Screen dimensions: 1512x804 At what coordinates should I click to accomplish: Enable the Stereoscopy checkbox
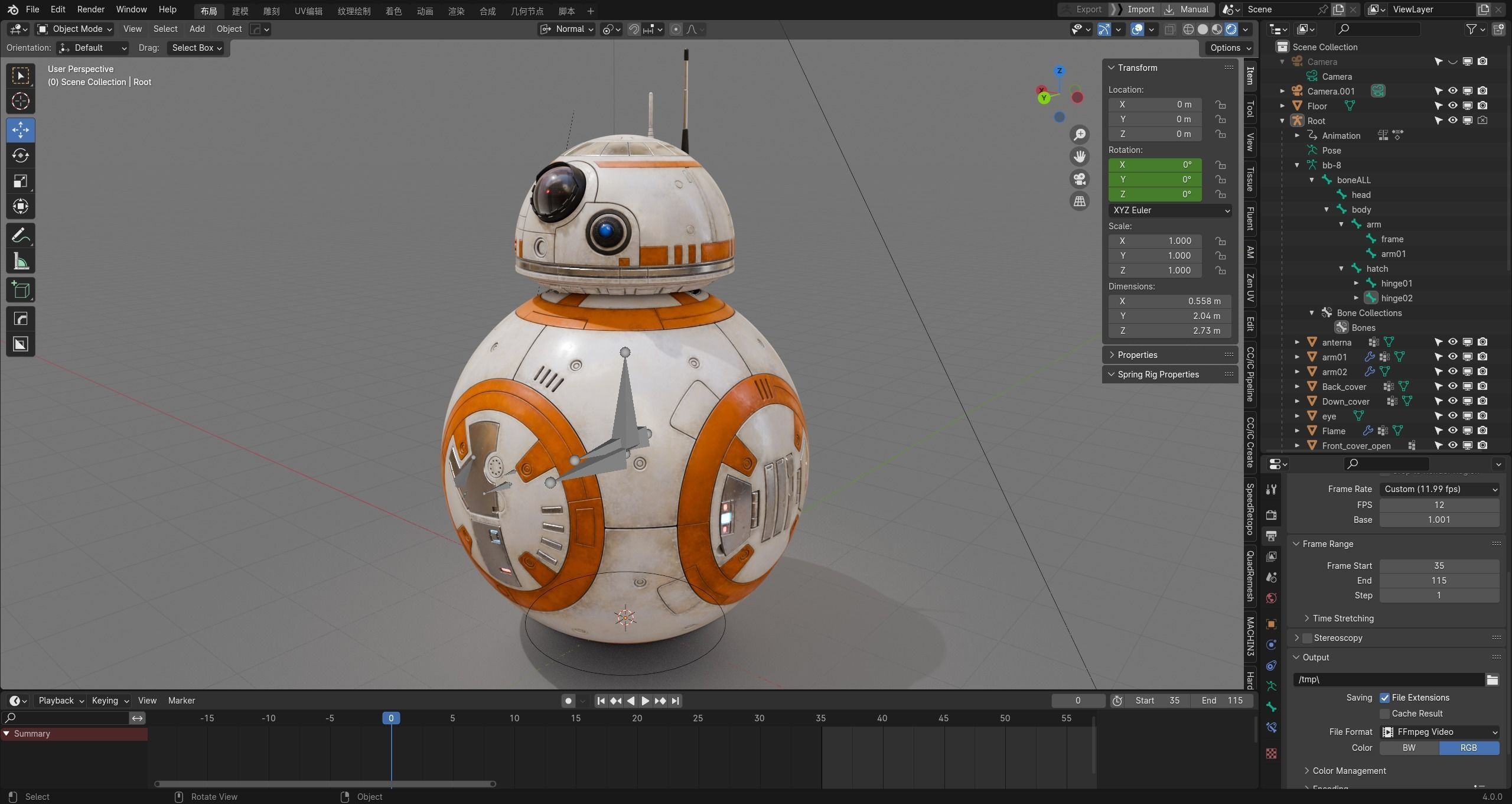[x=1308, y=638]
